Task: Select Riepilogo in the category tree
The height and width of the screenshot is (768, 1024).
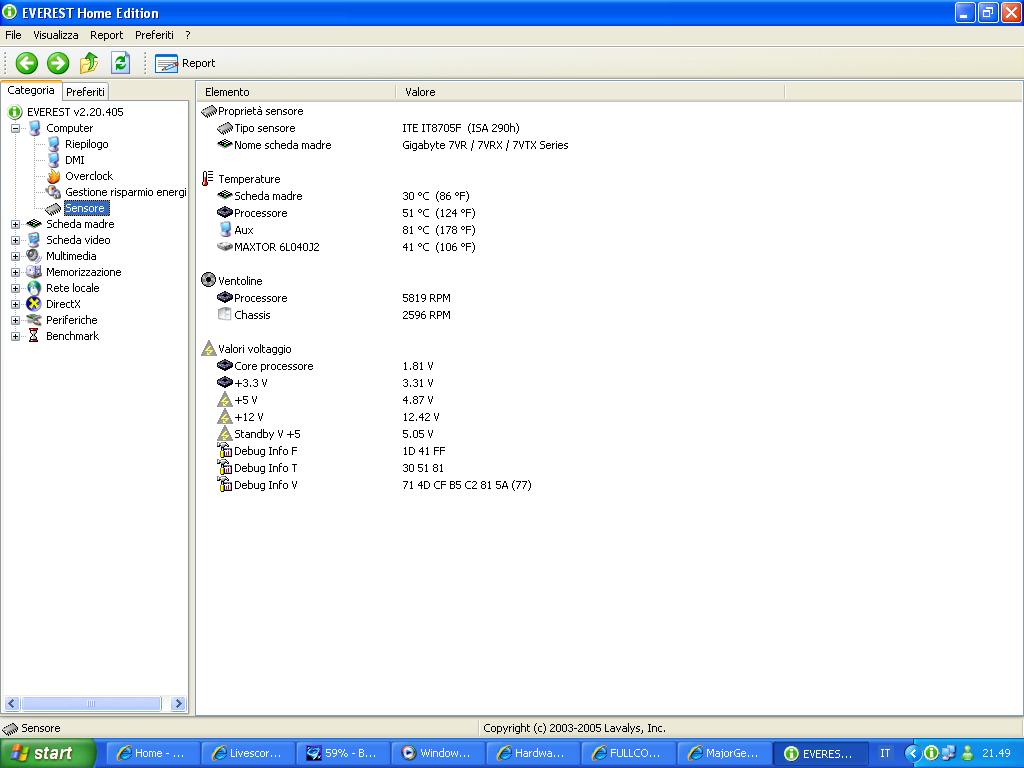Action: (x=86, y=144)
